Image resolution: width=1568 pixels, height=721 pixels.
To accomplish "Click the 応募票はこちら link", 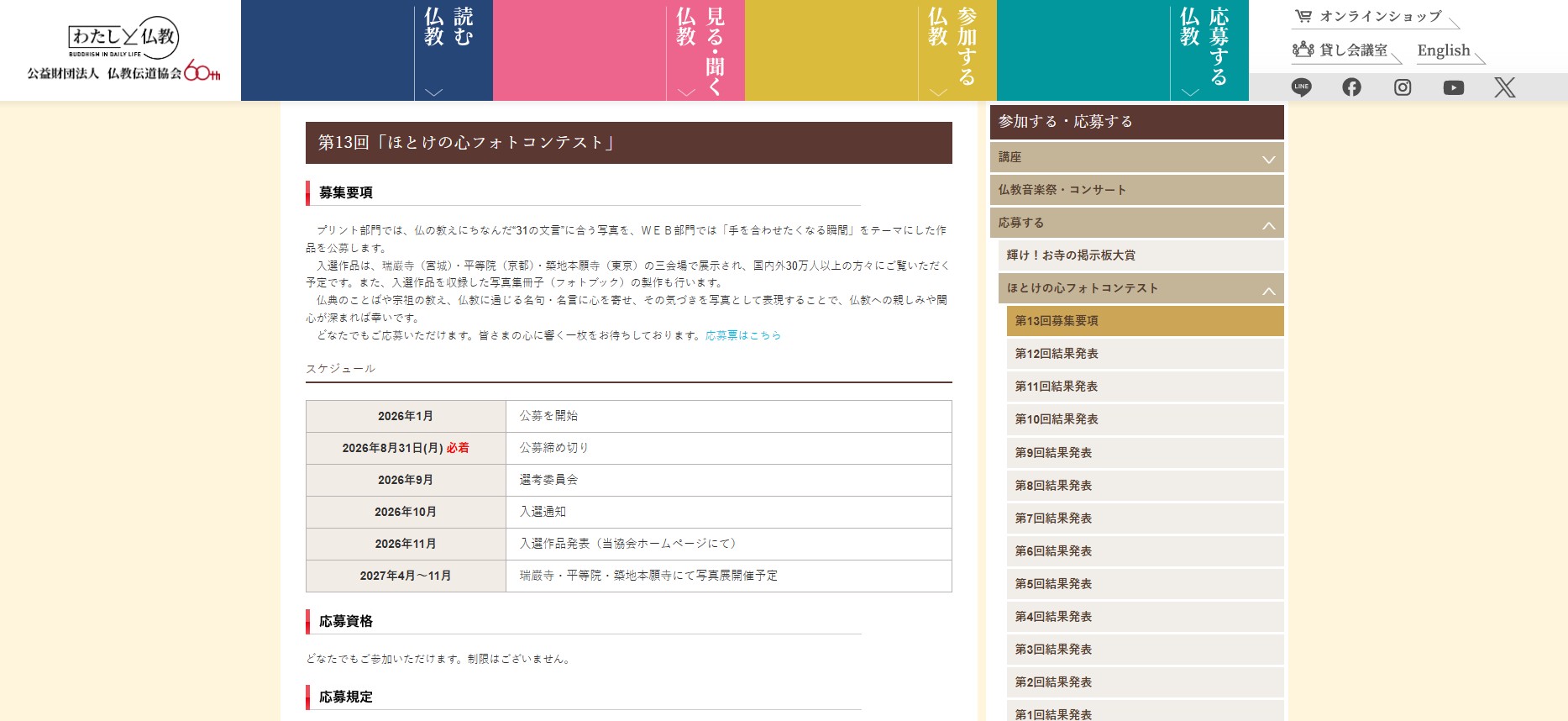I will [x=742, y=335].
